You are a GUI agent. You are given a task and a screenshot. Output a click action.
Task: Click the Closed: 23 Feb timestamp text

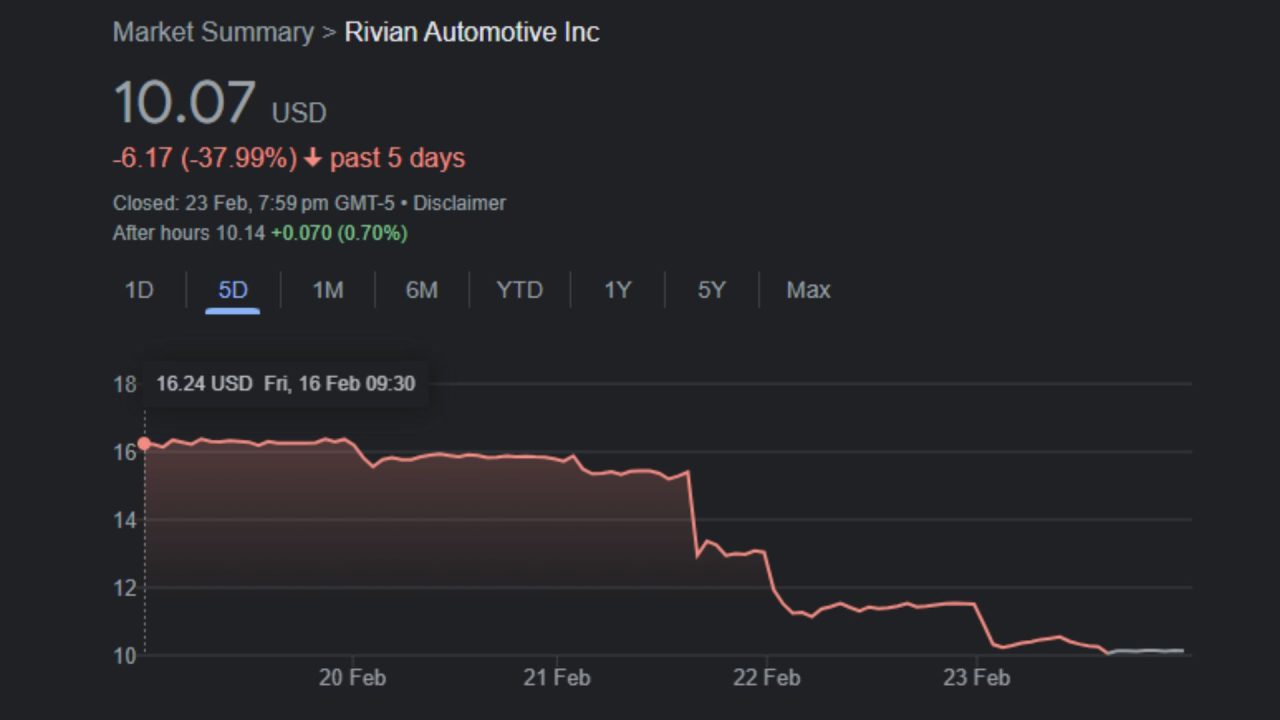point(255,203)
